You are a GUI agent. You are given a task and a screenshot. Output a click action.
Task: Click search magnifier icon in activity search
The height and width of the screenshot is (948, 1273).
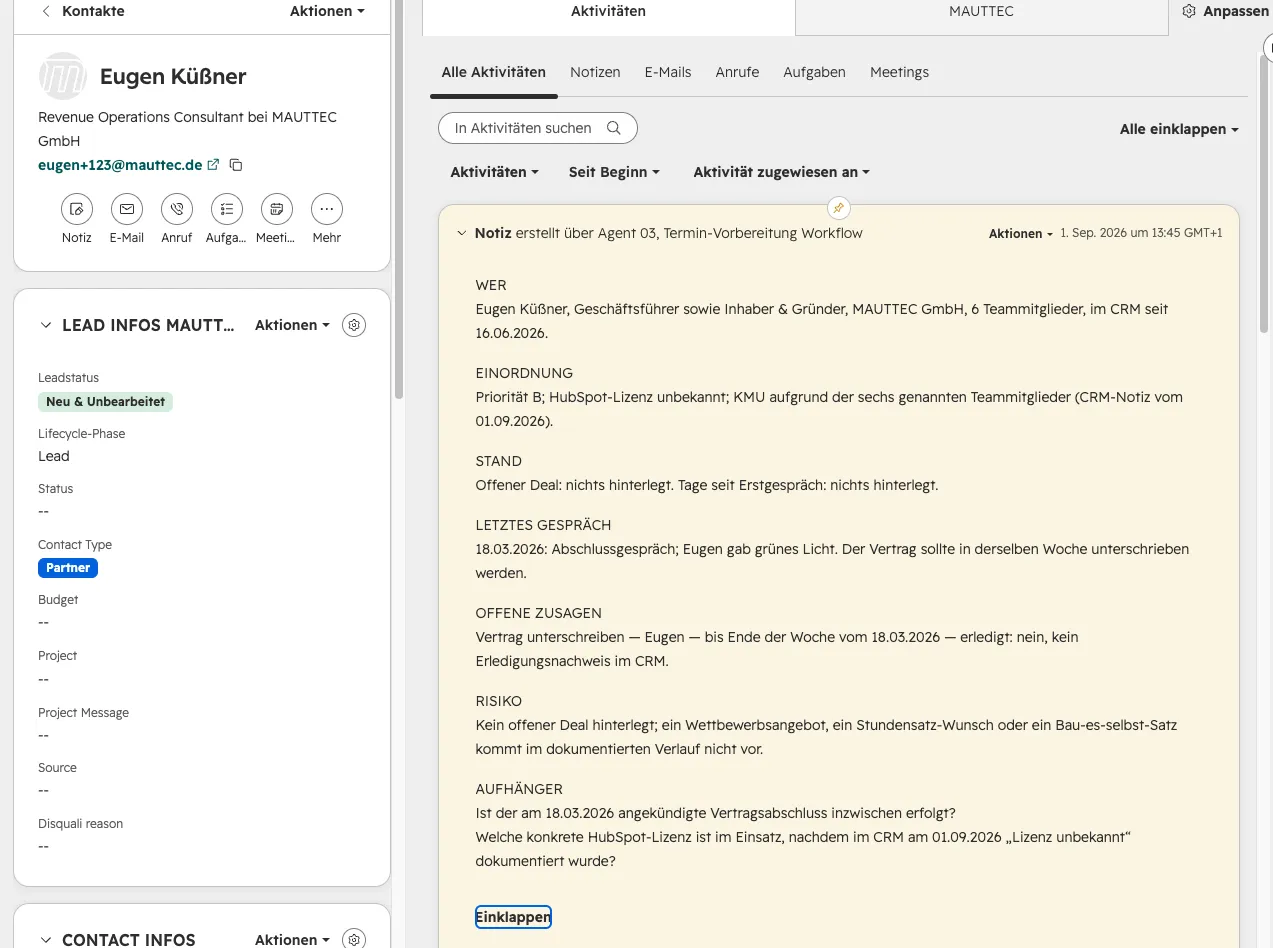[614, 128]
